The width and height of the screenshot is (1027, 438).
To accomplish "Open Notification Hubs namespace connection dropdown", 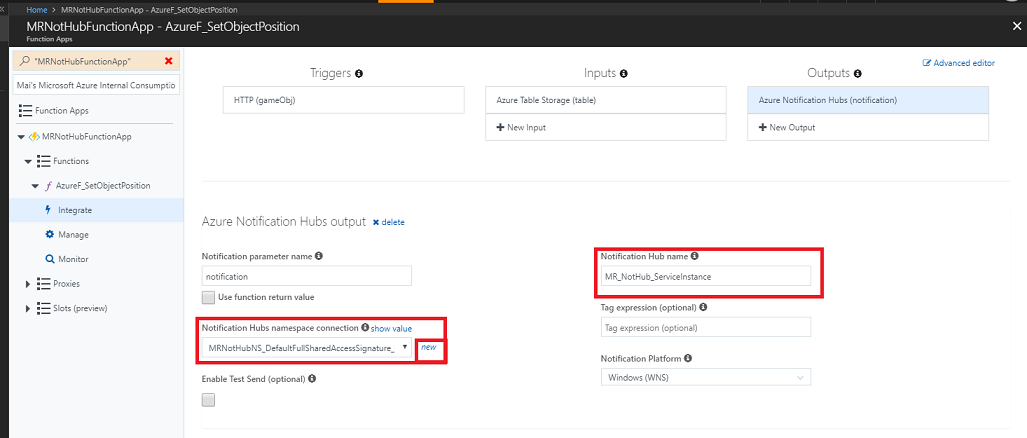I will pyautogui.click(x=307, y=347).
